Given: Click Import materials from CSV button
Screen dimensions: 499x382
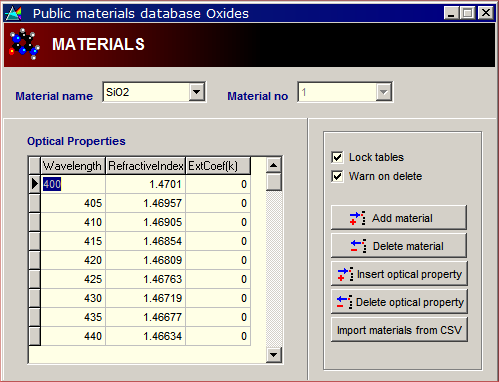Looking at the screenshot, I should click(x=399, y=330).
